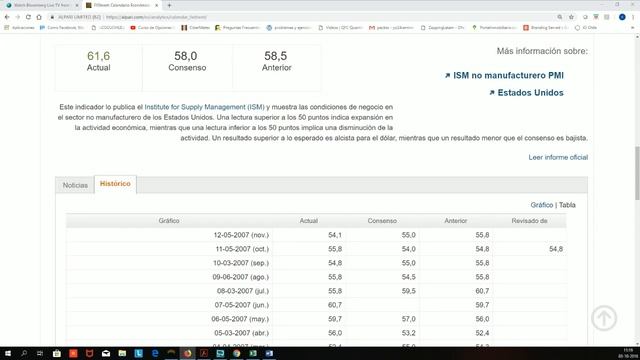Select the 07-05-2007 (jun.) row date
640x360 pixels.
coord(242,305)
